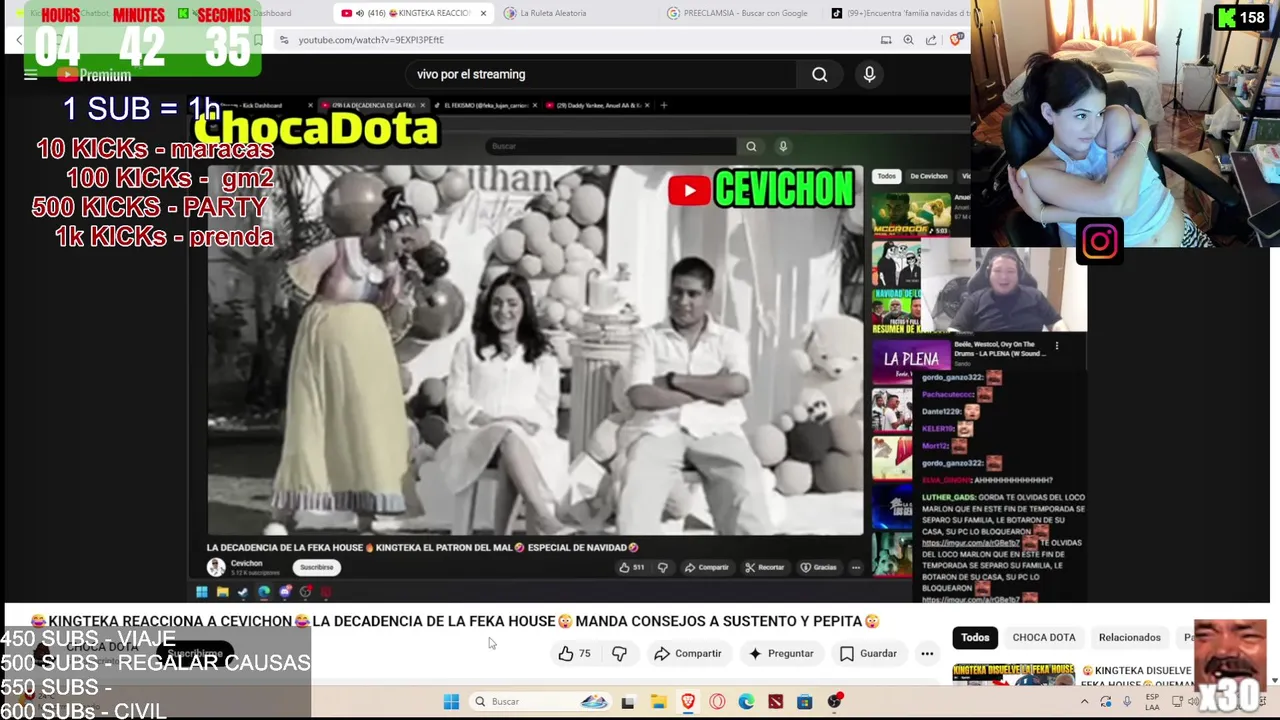
Task: Click the ESP LAA language indicator
Action: (1152, 701)
